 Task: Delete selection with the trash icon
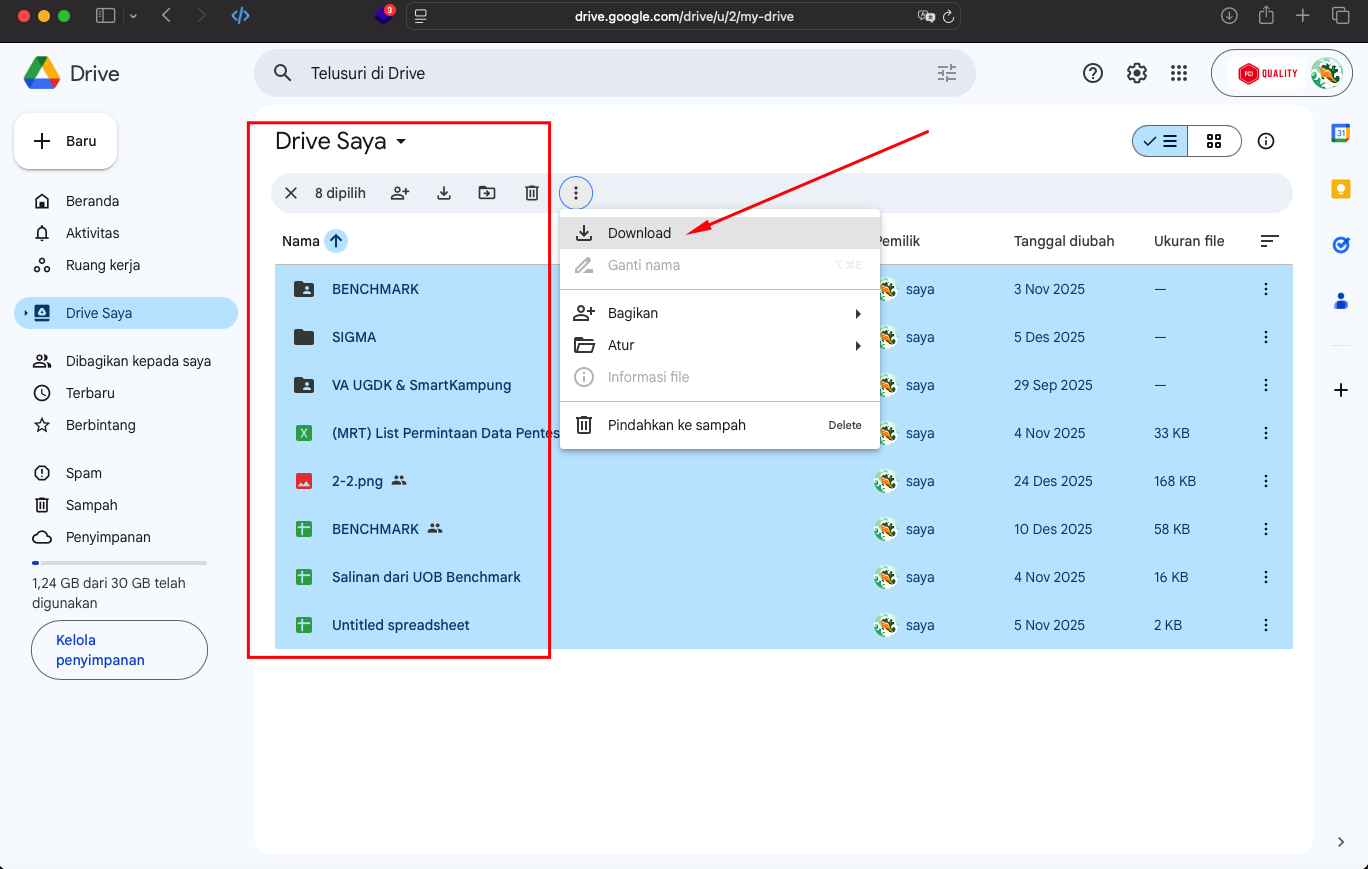(x=531, y=192)
